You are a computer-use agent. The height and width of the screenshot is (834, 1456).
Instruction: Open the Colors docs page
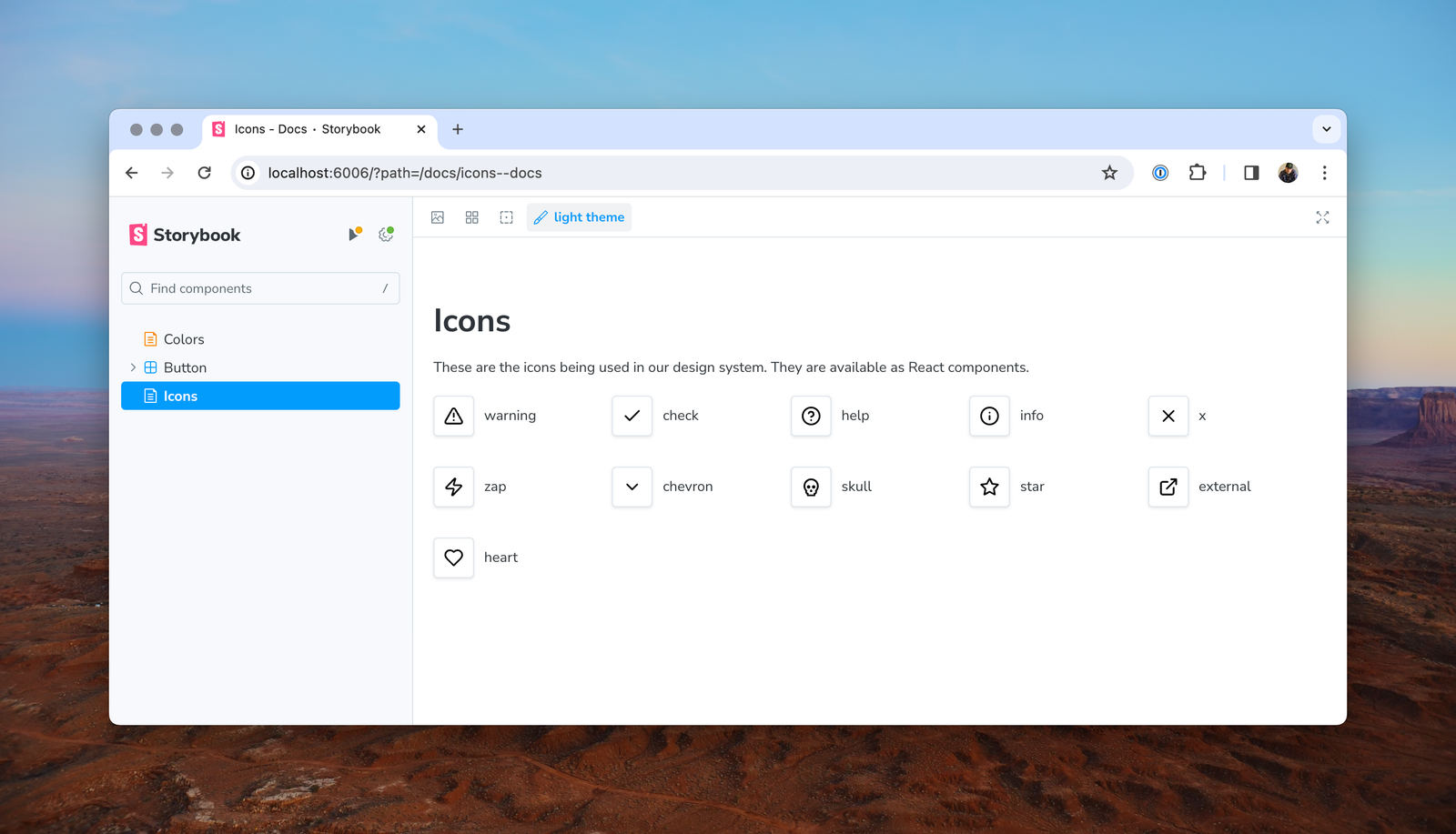(x=184, y=339)
